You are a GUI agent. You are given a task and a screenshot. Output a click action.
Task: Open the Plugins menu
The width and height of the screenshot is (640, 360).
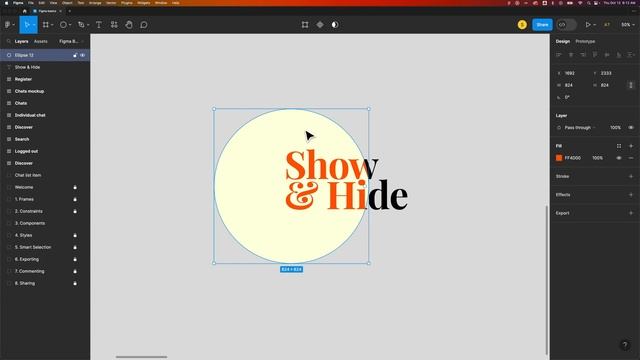(x=127, y=3)
